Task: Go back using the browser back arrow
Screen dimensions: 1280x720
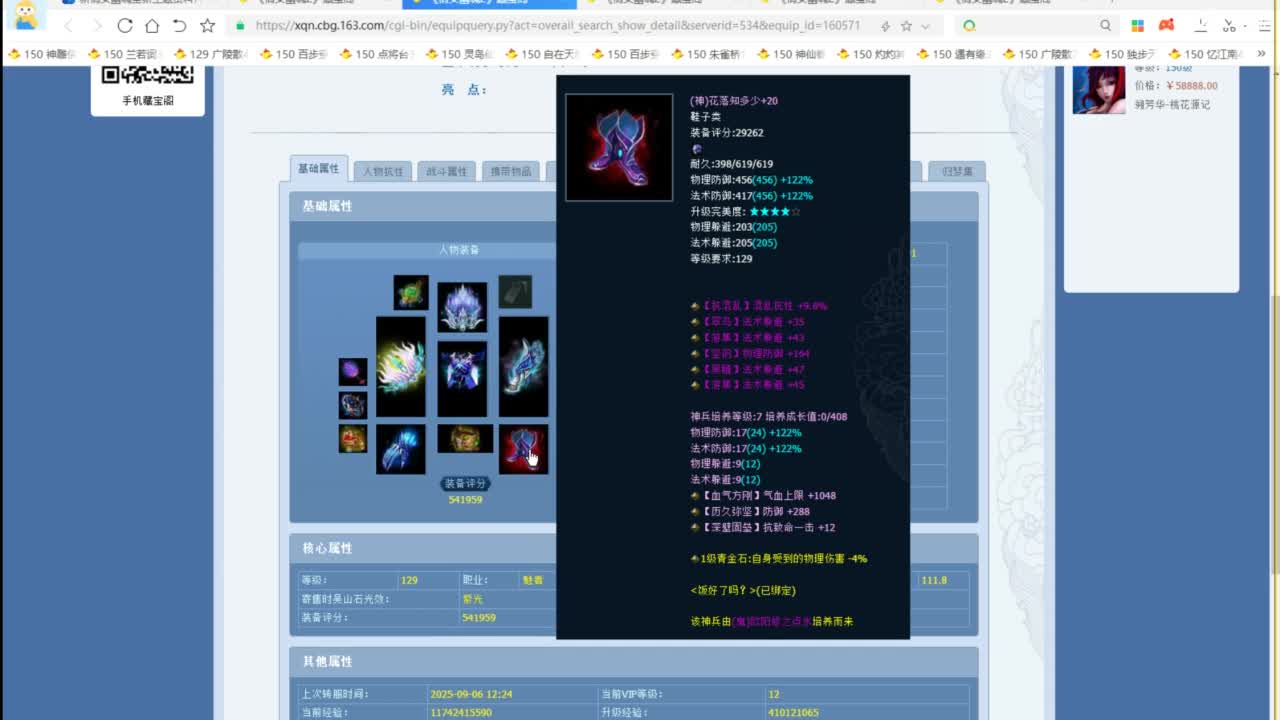Action: click(68, 25)
